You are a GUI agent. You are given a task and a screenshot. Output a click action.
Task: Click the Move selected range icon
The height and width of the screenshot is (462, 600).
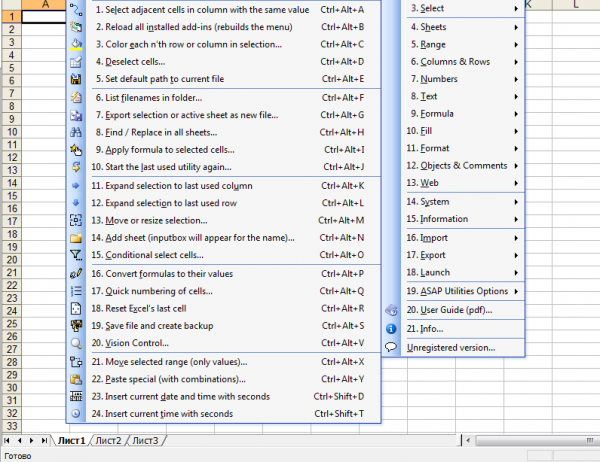(x=76, y=362)
